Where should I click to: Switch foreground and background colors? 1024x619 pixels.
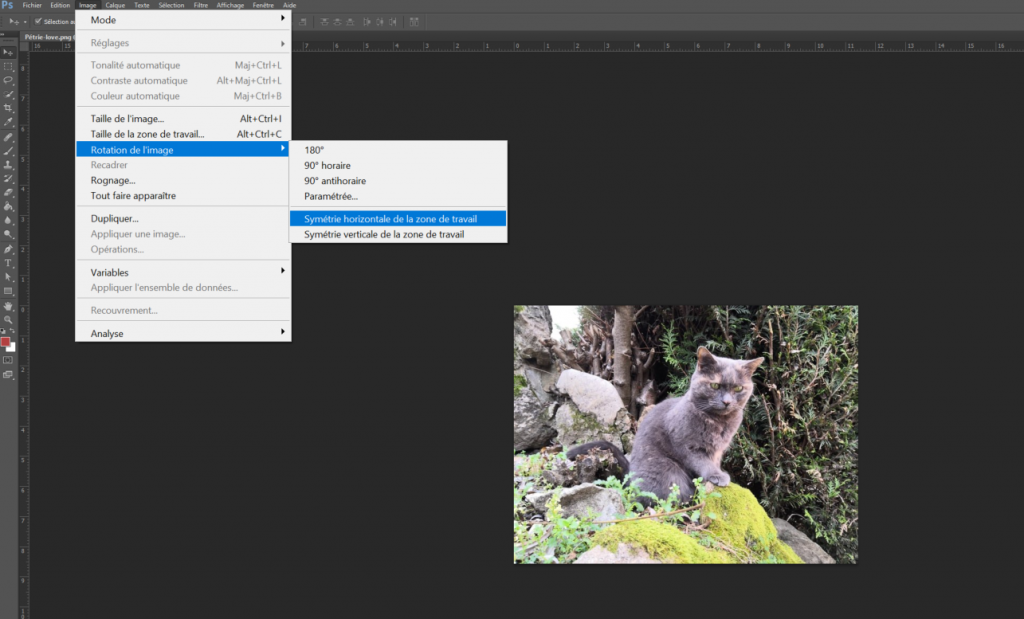click(12, 332)
